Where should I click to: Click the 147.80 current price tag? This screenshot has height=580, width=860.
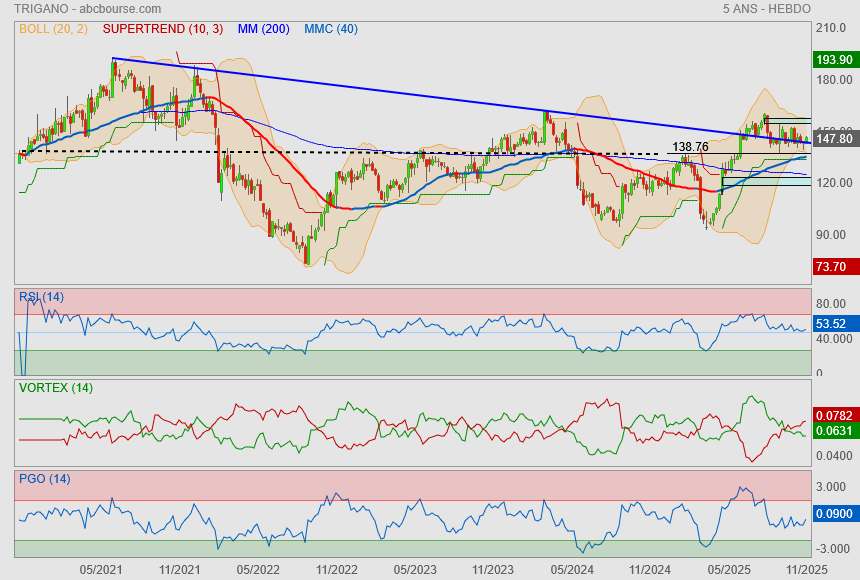click(x=833, y=139)
